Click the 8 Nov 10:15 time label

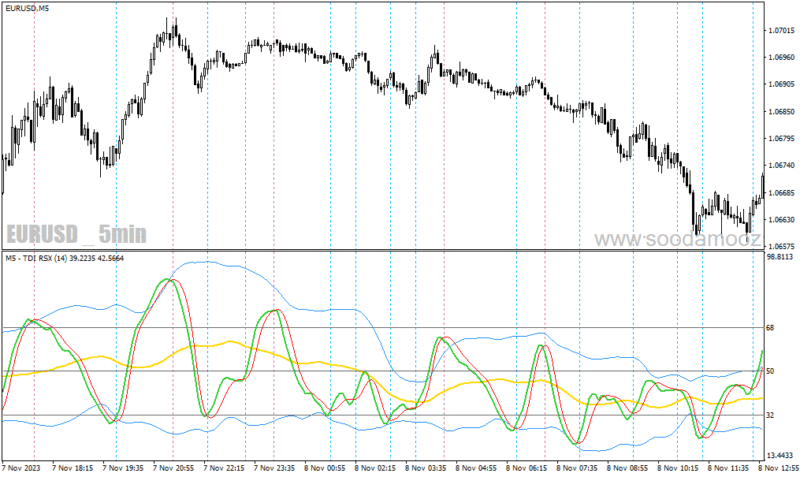point(678,468)
